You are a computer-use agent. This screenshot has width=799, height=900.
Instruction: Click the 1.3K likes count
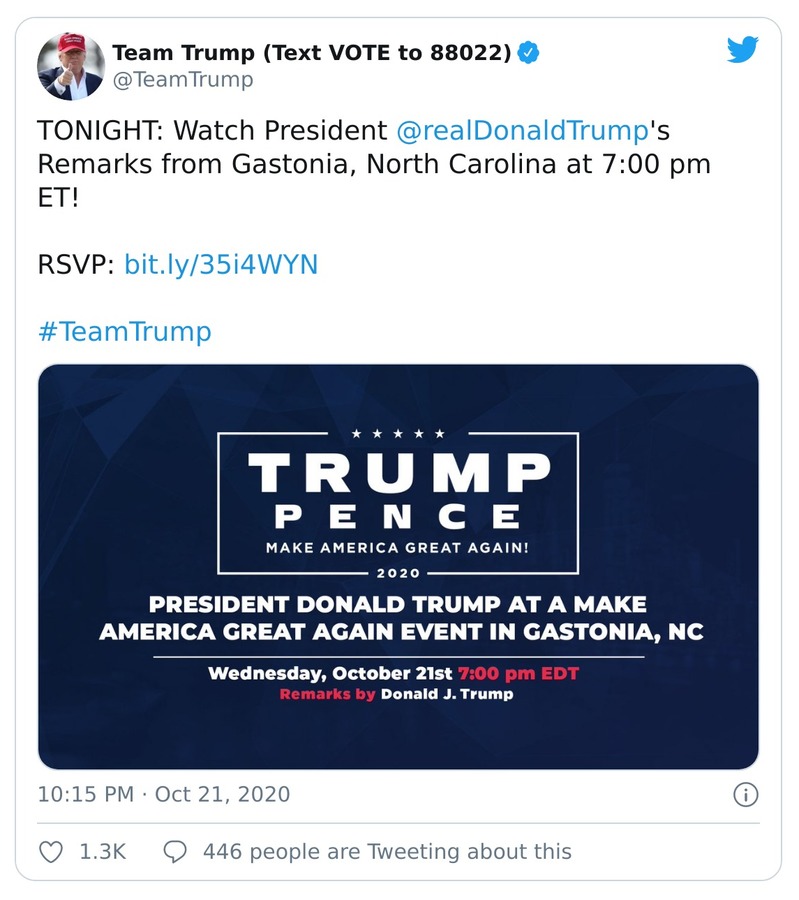[x=102, y=852]
